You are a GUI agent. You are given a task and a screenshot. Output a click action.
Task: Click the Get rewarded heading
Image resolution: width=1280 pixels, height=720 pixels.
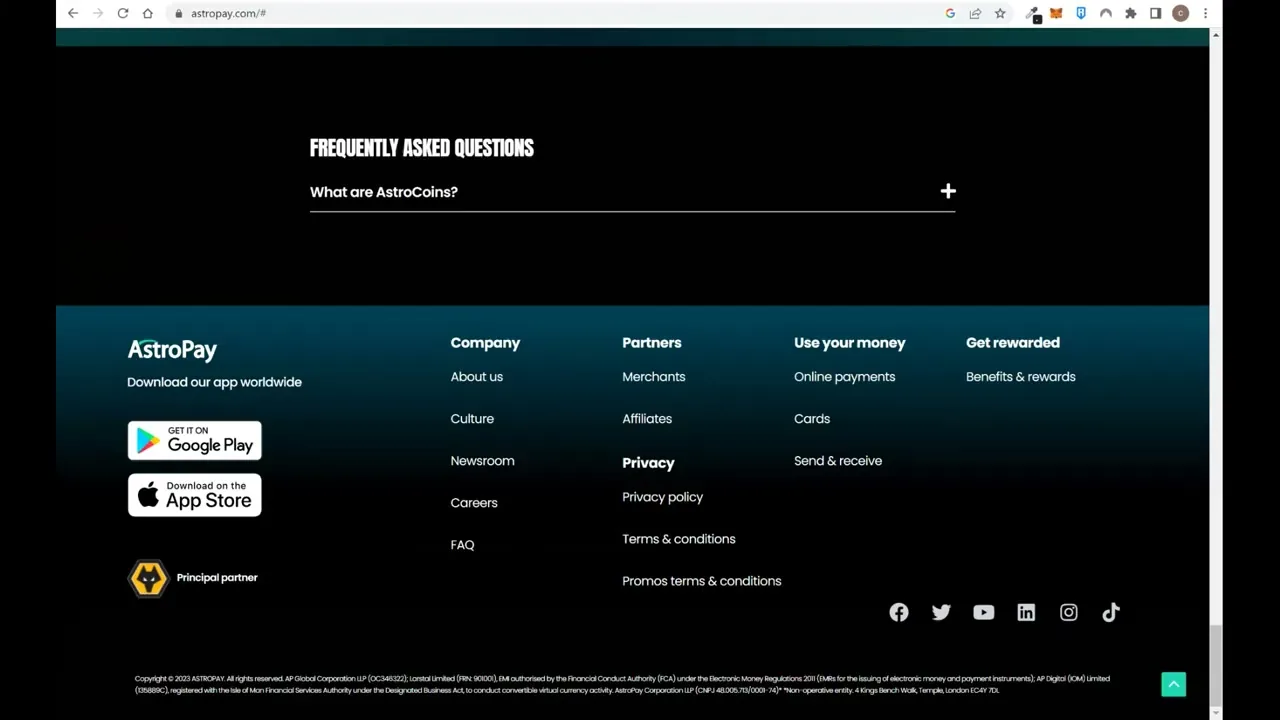(1012, 343)
